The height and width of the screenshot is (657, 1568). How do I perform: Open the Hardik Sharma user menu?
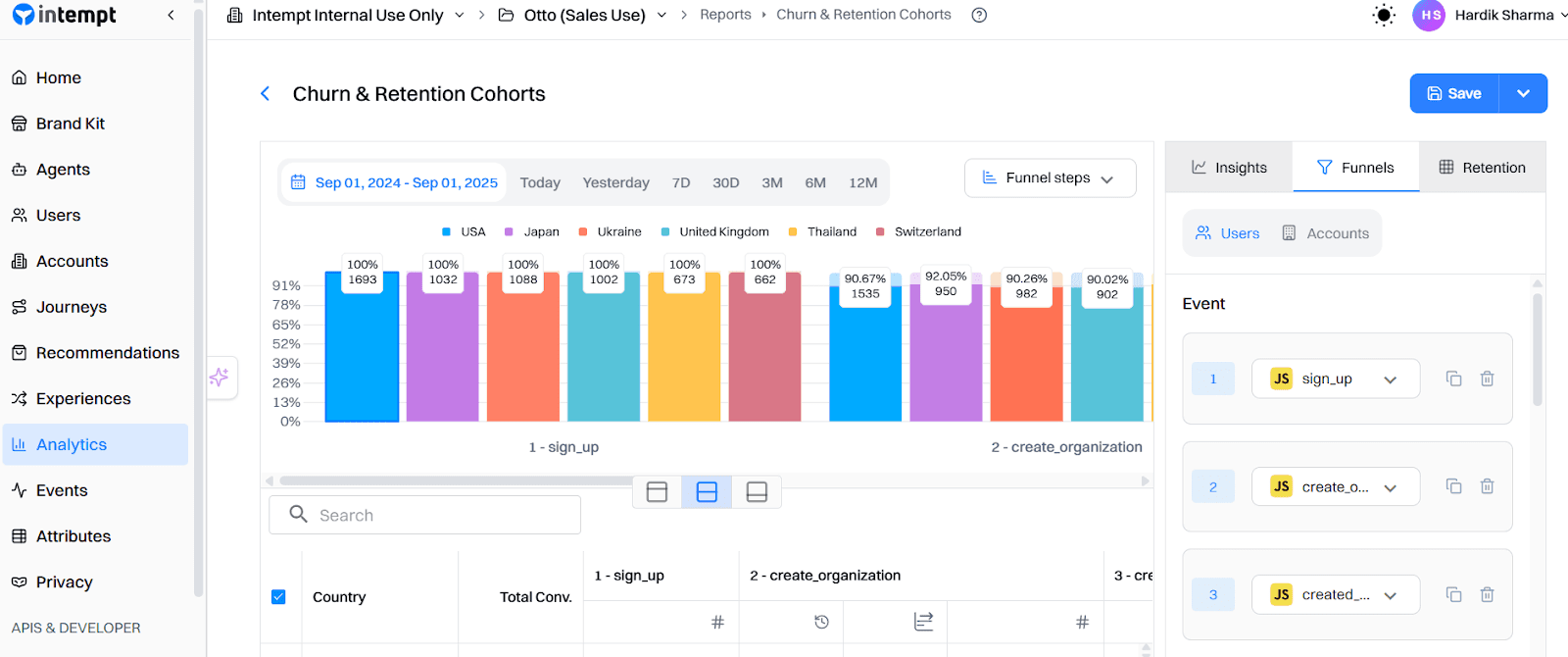[x=1509, y=15]
